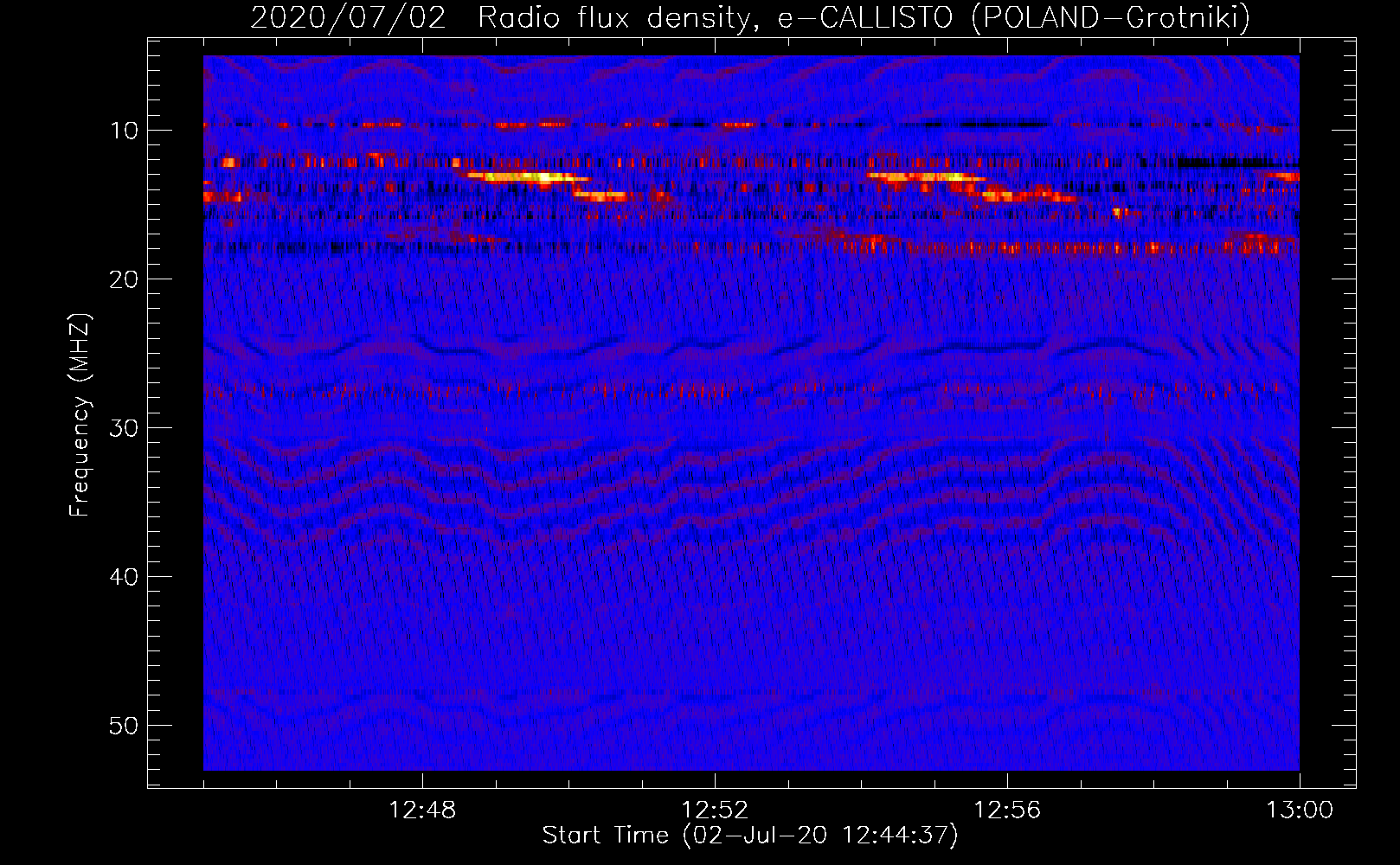Click the '50' frequency tick label
Viewport: 1400px width, 865px height.
125,726
